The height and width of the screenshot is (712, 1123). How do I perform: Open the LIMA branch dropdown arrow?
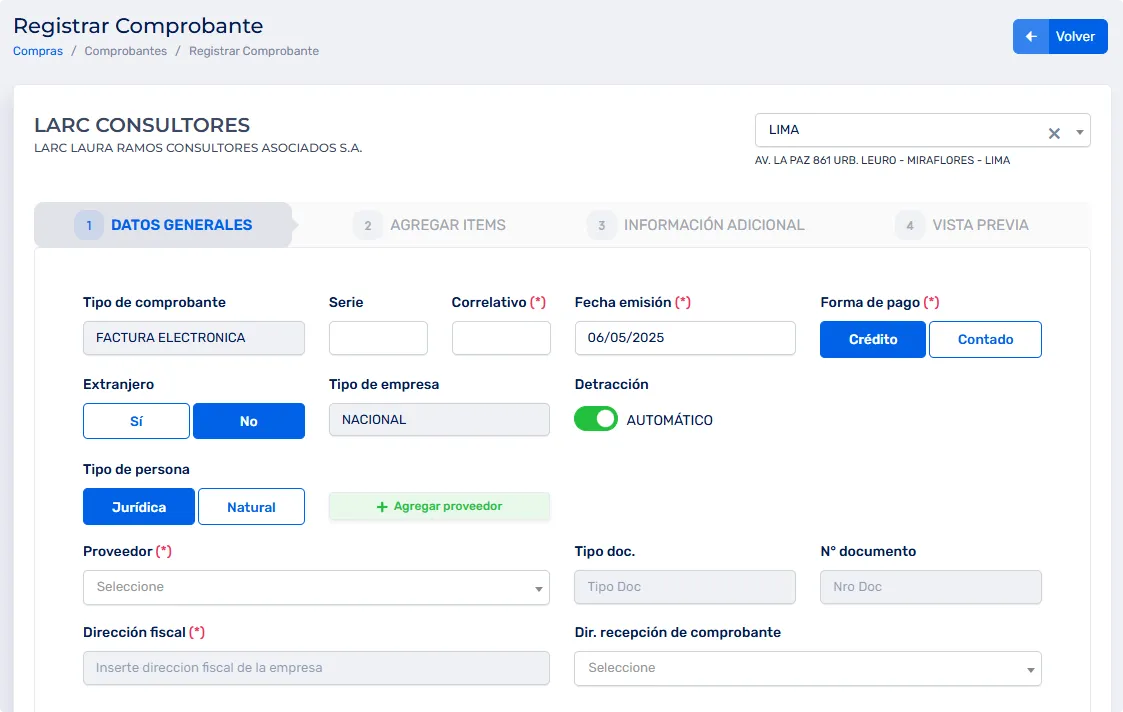(1079, 131)
